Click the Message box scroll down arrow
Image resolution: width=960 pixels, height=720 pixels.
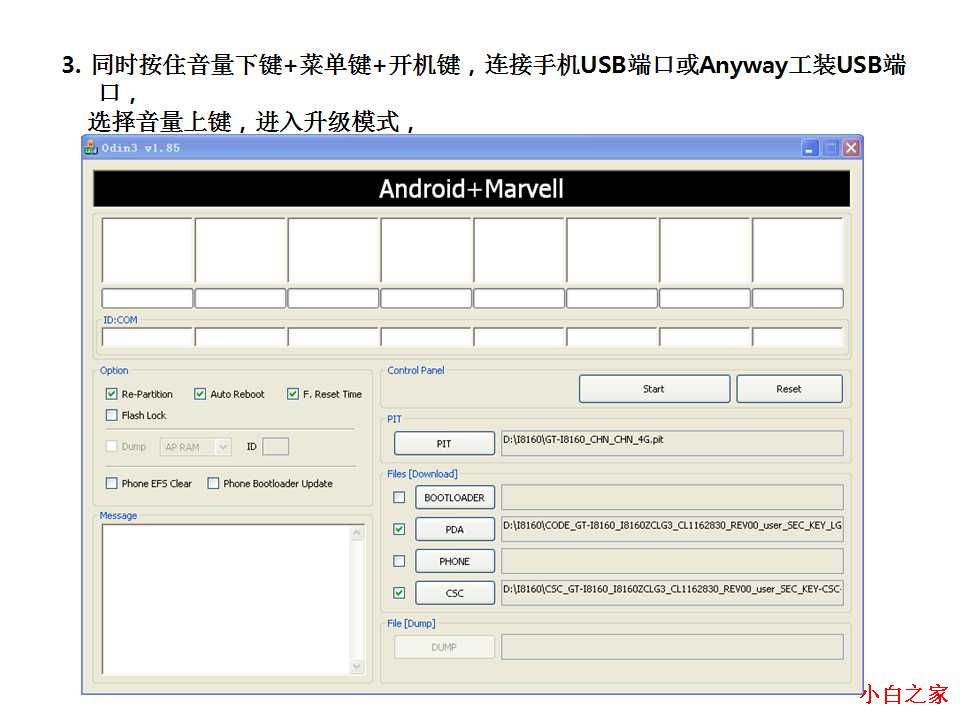358,667
